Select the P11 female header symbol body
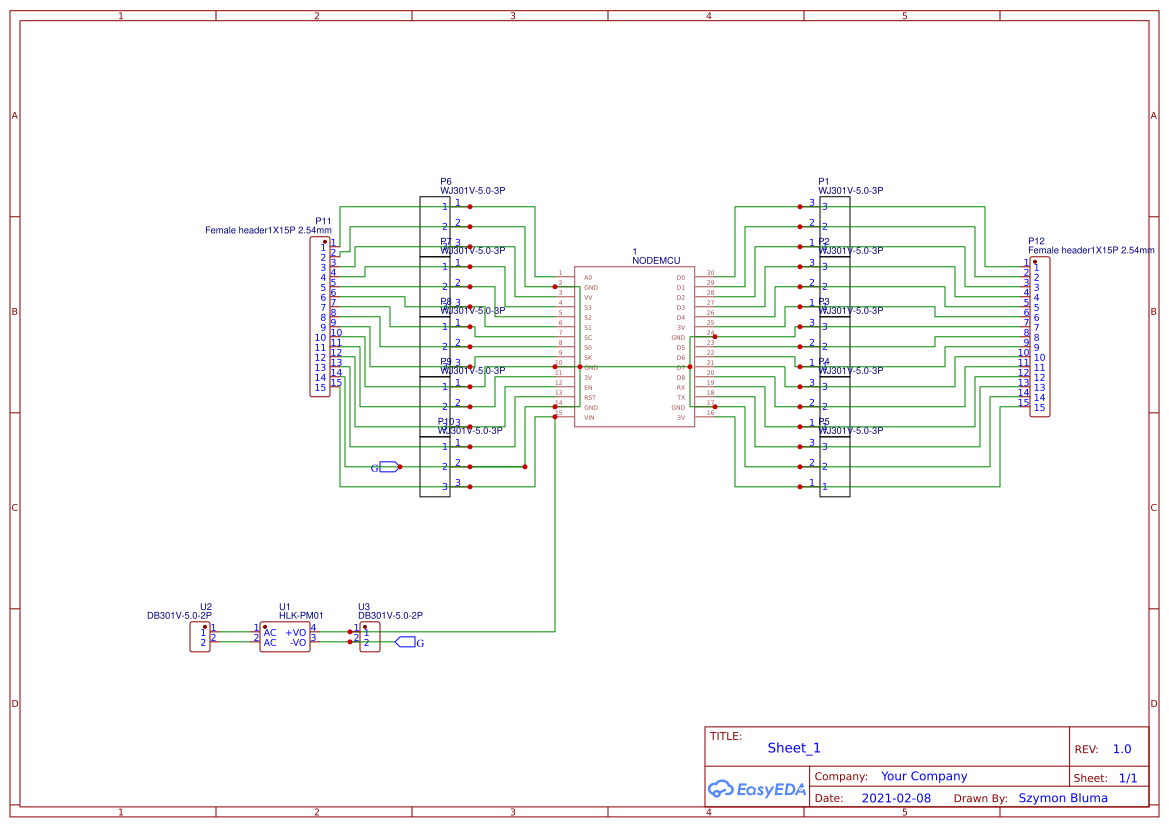The width and height of the screenshot is (1169, 827). [x=320, y=317]
